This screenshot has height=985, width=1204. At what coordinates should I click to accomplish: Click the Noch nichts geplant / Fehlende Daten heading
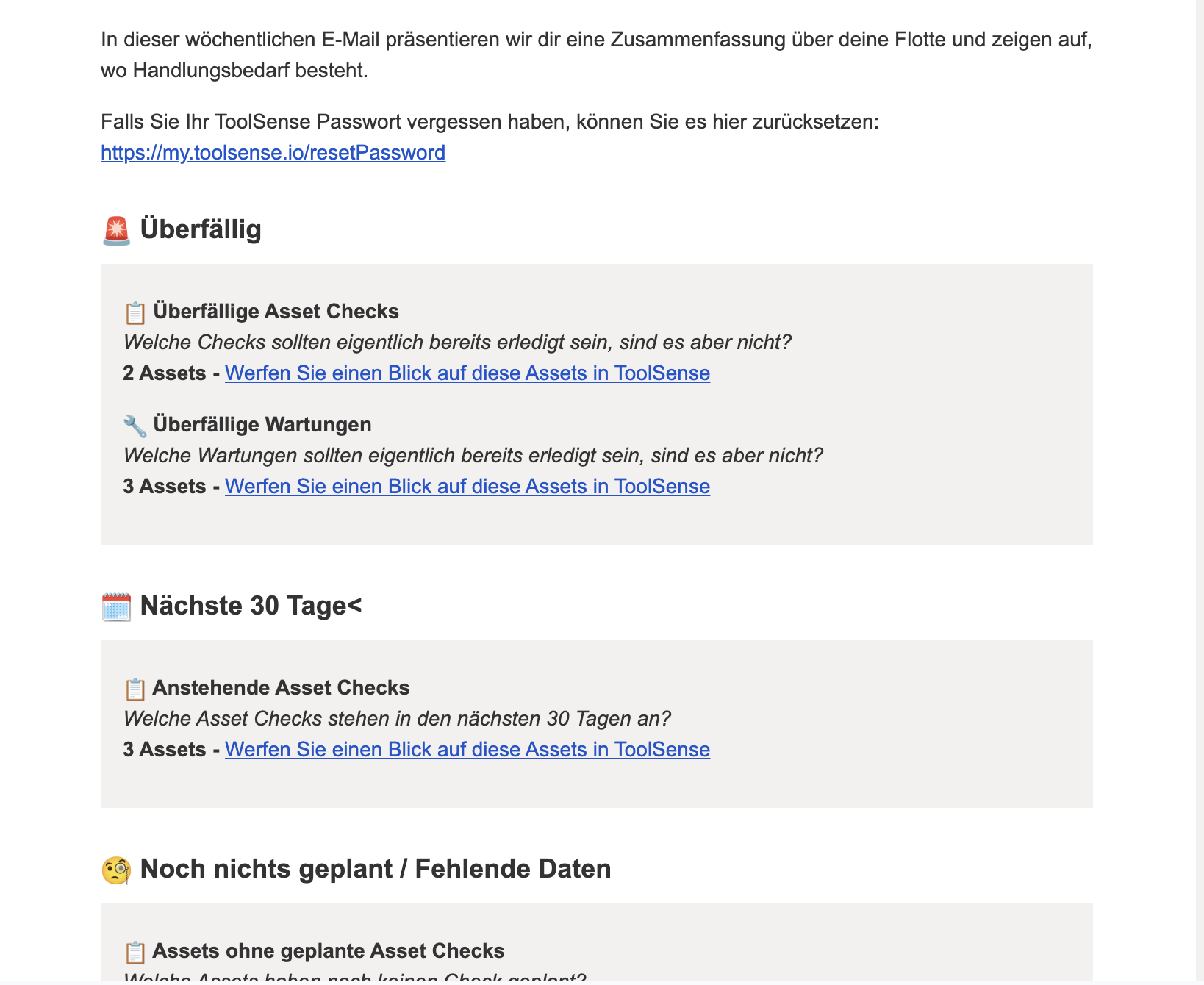pos(376,868)
